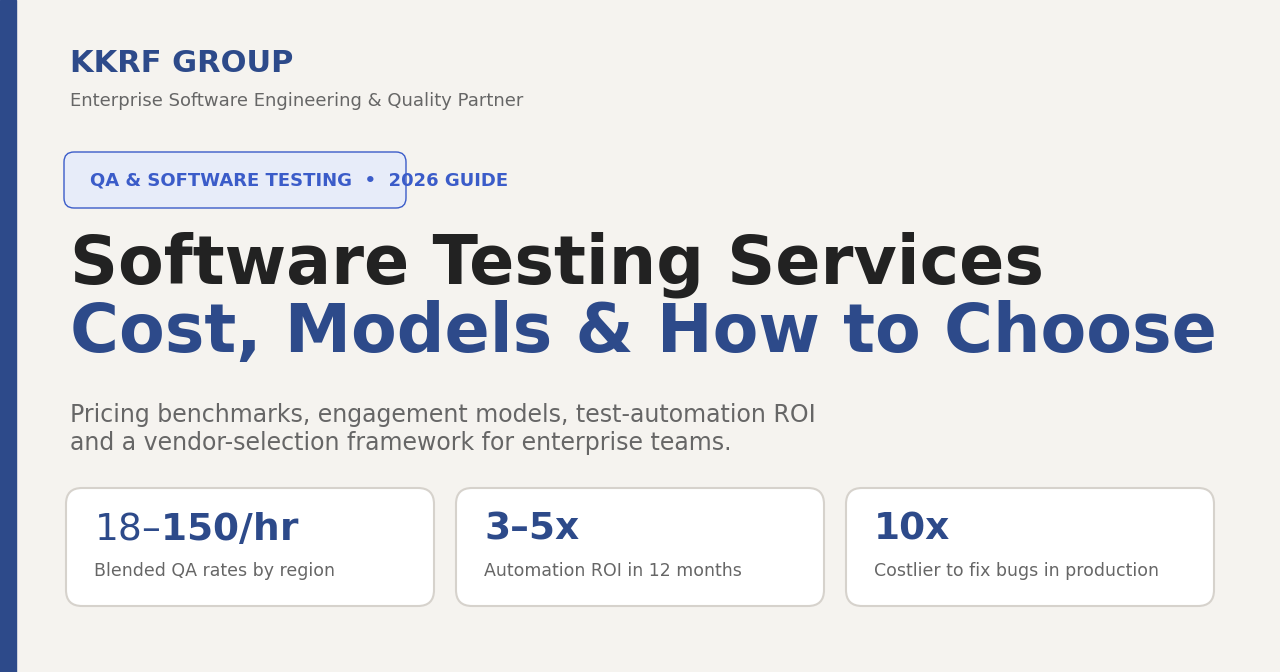Click the 'Cost, Models & How to Choose' heading

(643, 331)
